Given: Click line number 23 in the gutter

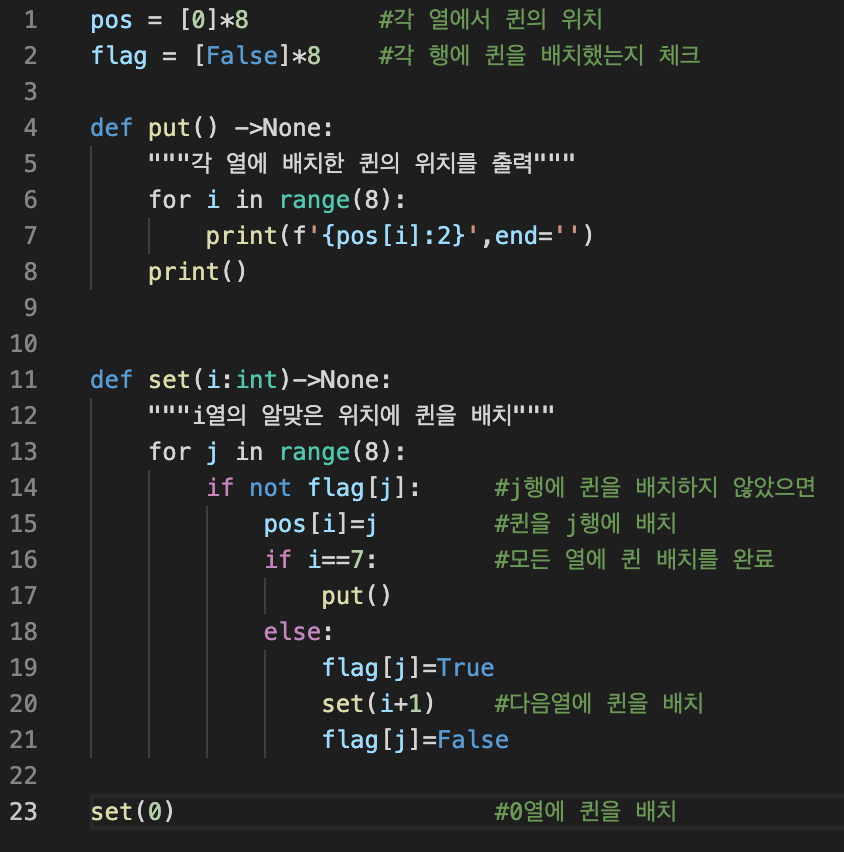Looking at the screenshot, I should pos(24,811).
